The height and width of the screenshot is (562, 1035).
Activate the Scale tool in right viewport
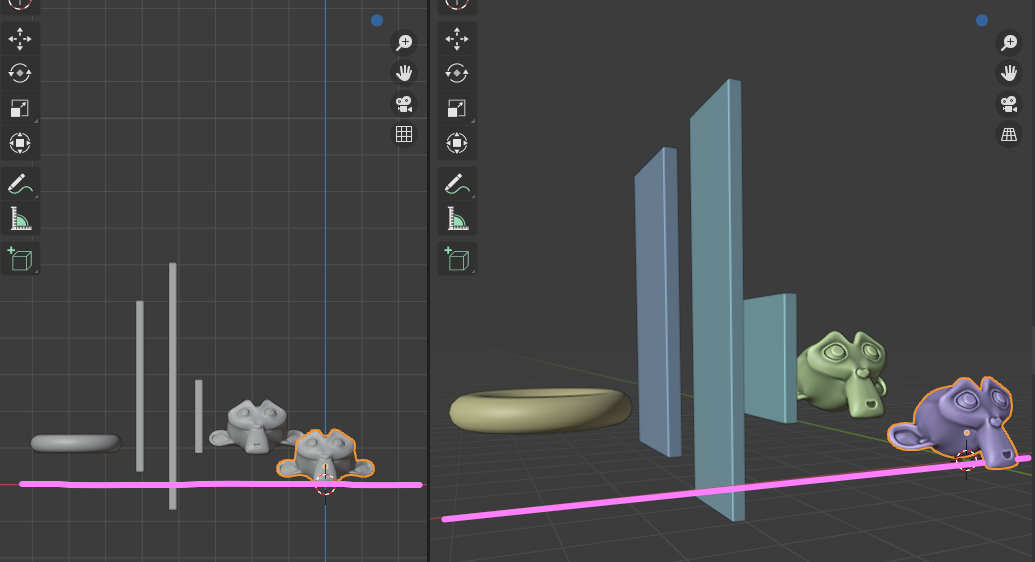coord(457,108)
